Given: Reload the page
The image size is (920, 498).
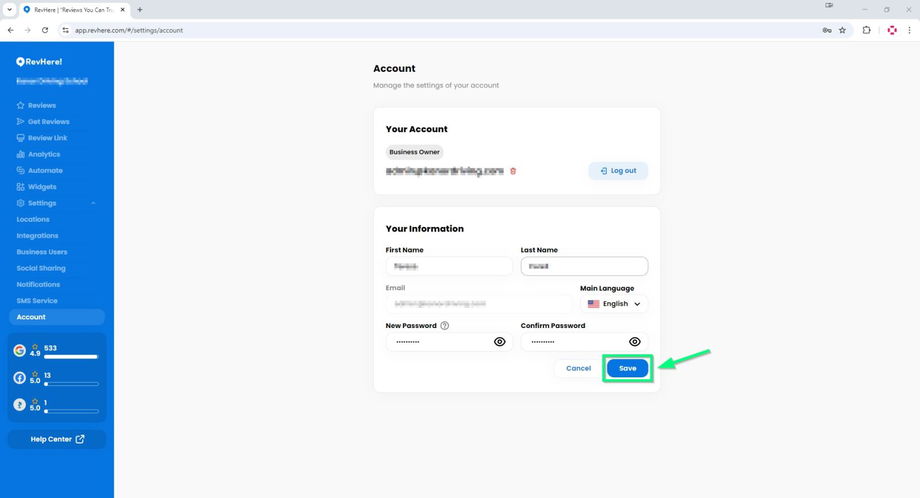Looking at the screenshot, I should pyautogui.click(x=45, y=30).
